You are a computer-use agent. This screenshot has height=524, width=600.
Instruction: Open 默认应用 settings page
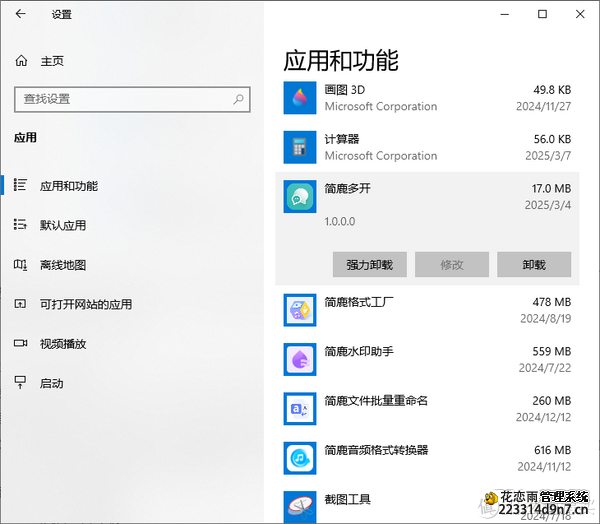click(63, 225)
